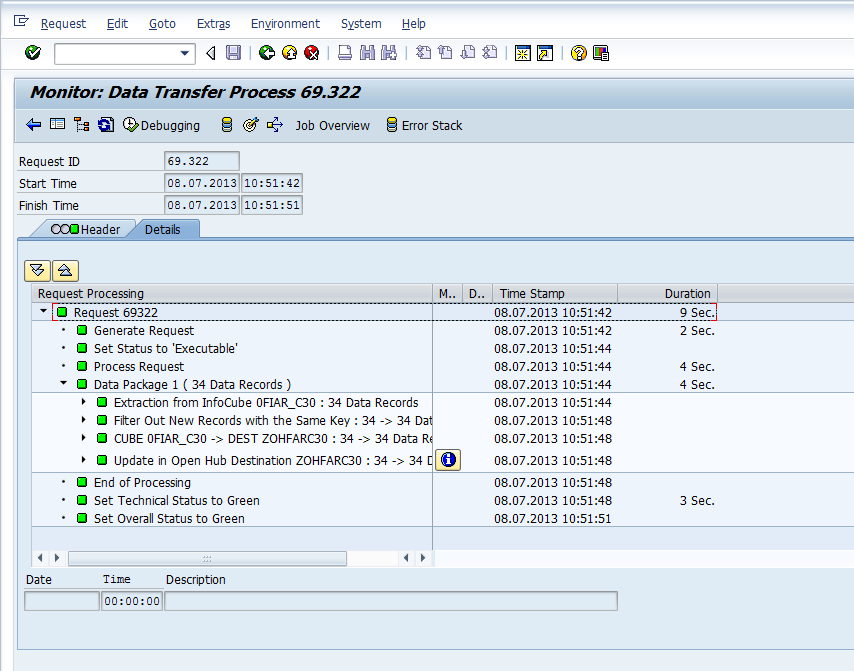Start the Debugging function
The height and width of the screenshot is (671, 854).
pos(160,125)
